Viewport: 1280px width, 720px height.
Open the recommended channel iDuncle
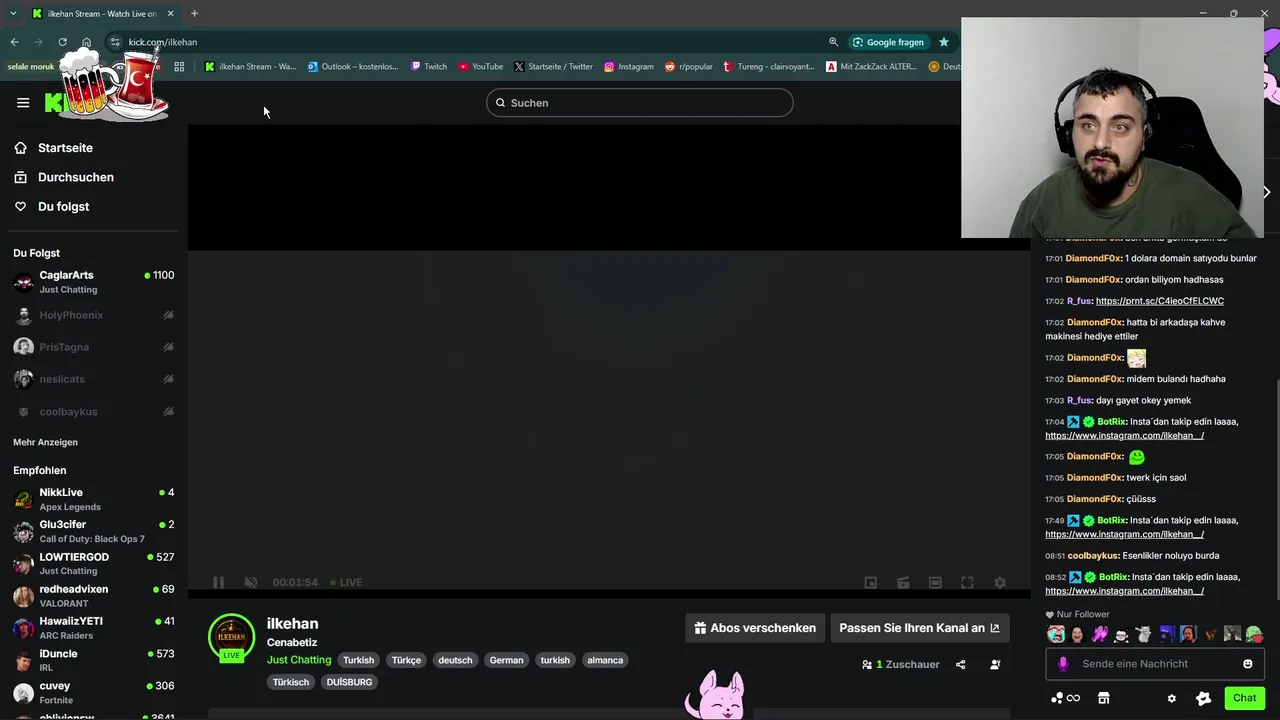[x=94, y=660]
